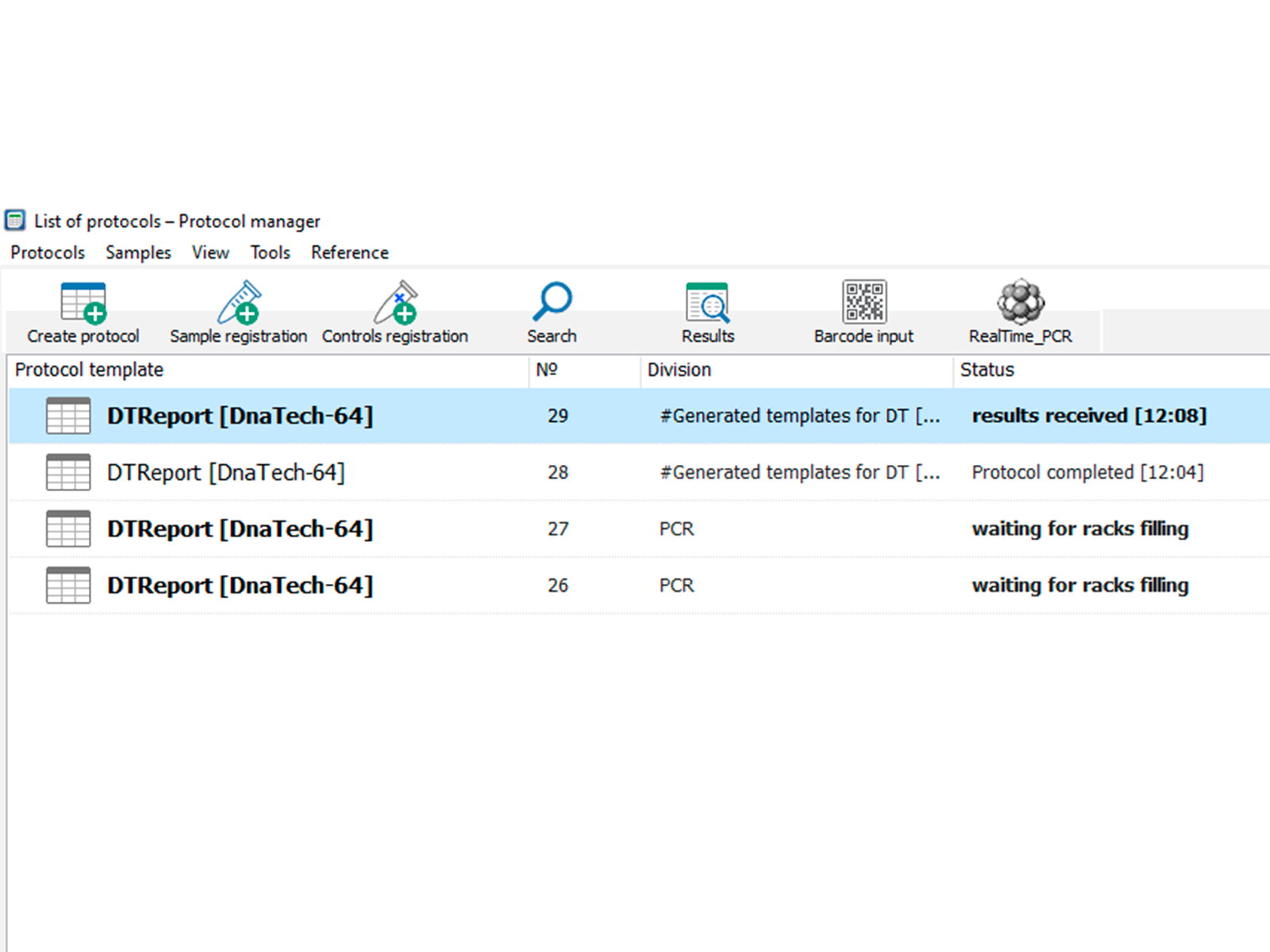
Task: Click the app icon in title bar
Action: [x=15, y=221]
